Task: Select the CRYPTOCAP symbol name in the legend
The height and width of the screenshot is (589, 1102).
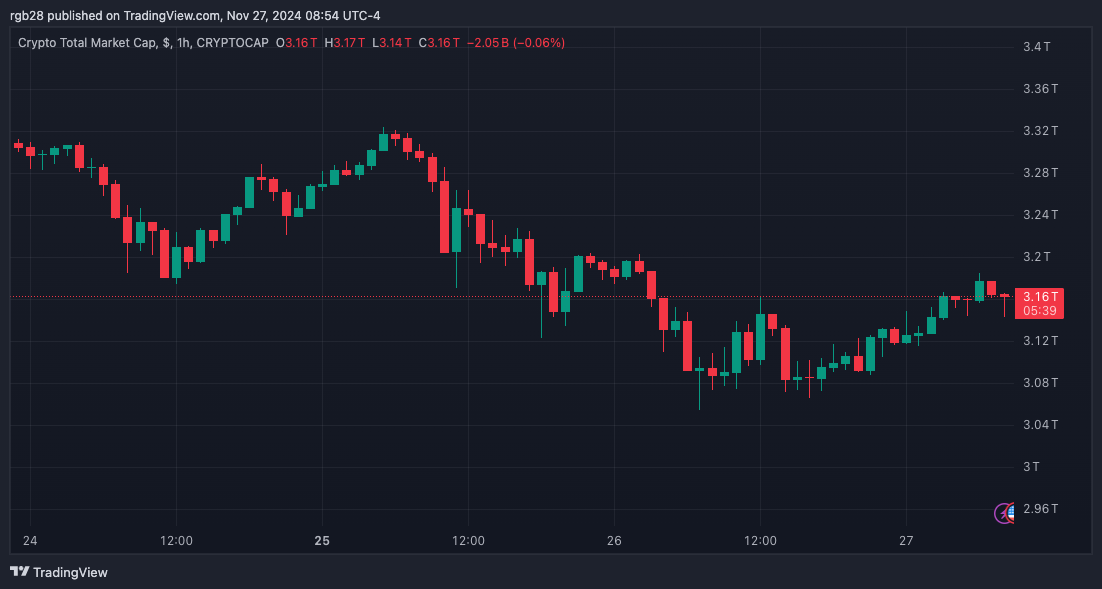Action: pyautogui.click(x=236, y=43)
